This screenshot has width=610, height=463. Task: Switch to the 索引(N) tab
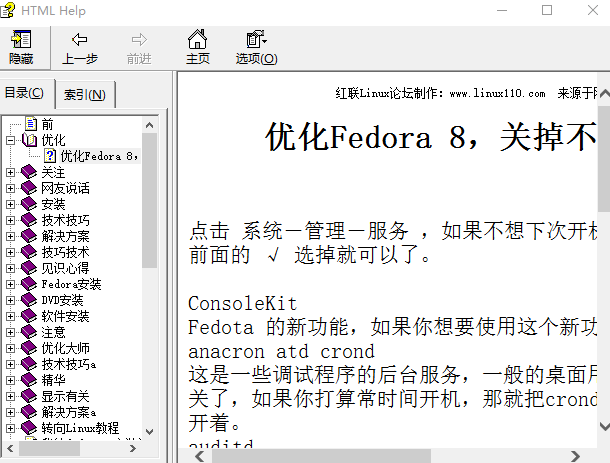85,95
